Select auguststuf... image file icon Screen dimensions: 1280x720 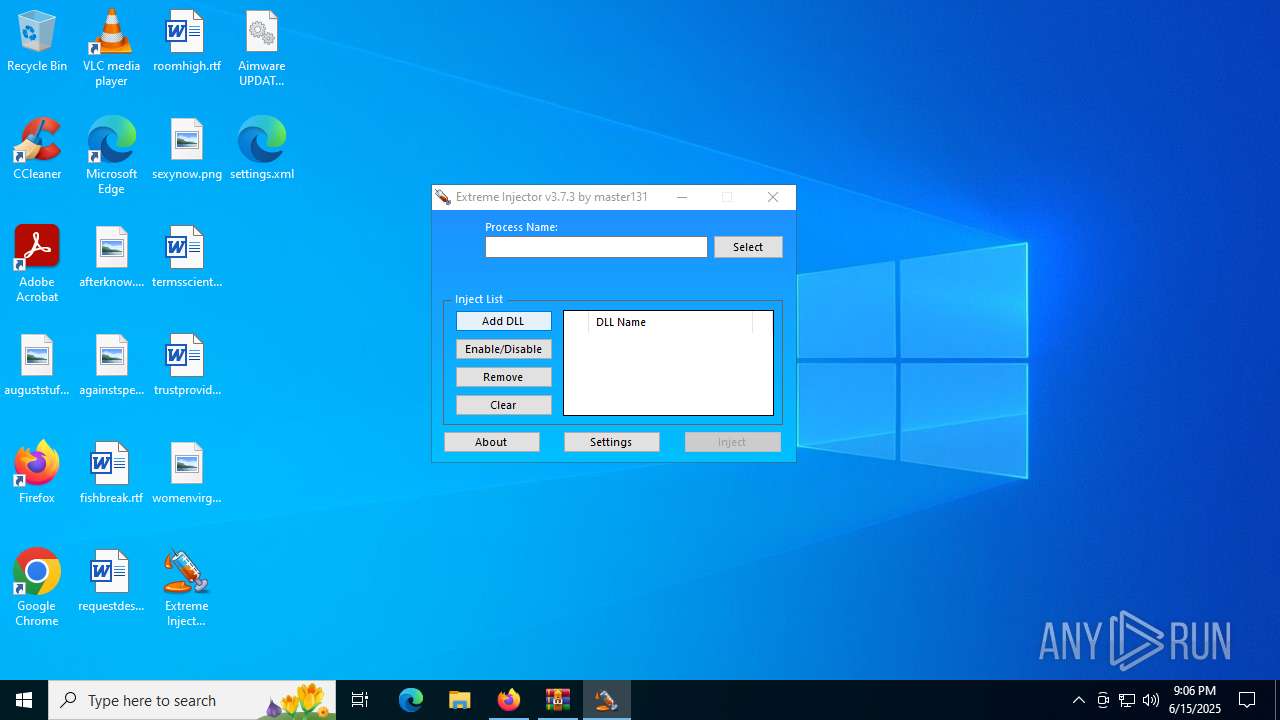click(37, 366)
